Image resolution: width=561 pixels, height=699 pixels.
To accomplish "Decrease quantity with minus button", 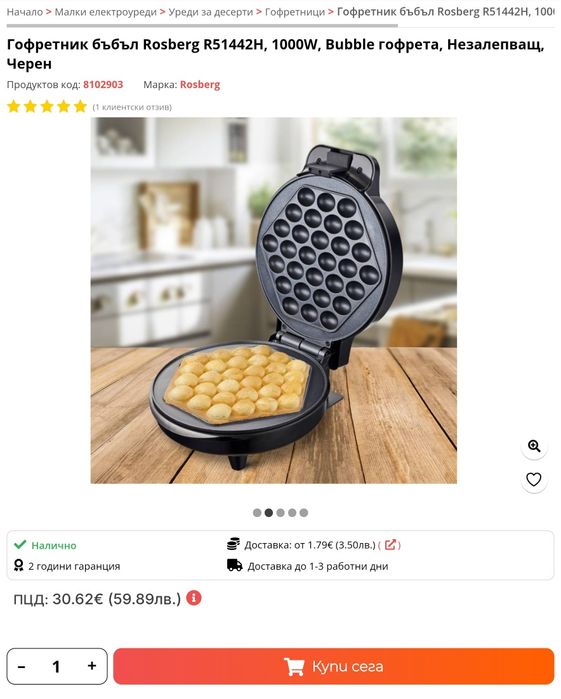I will (21, 667).
